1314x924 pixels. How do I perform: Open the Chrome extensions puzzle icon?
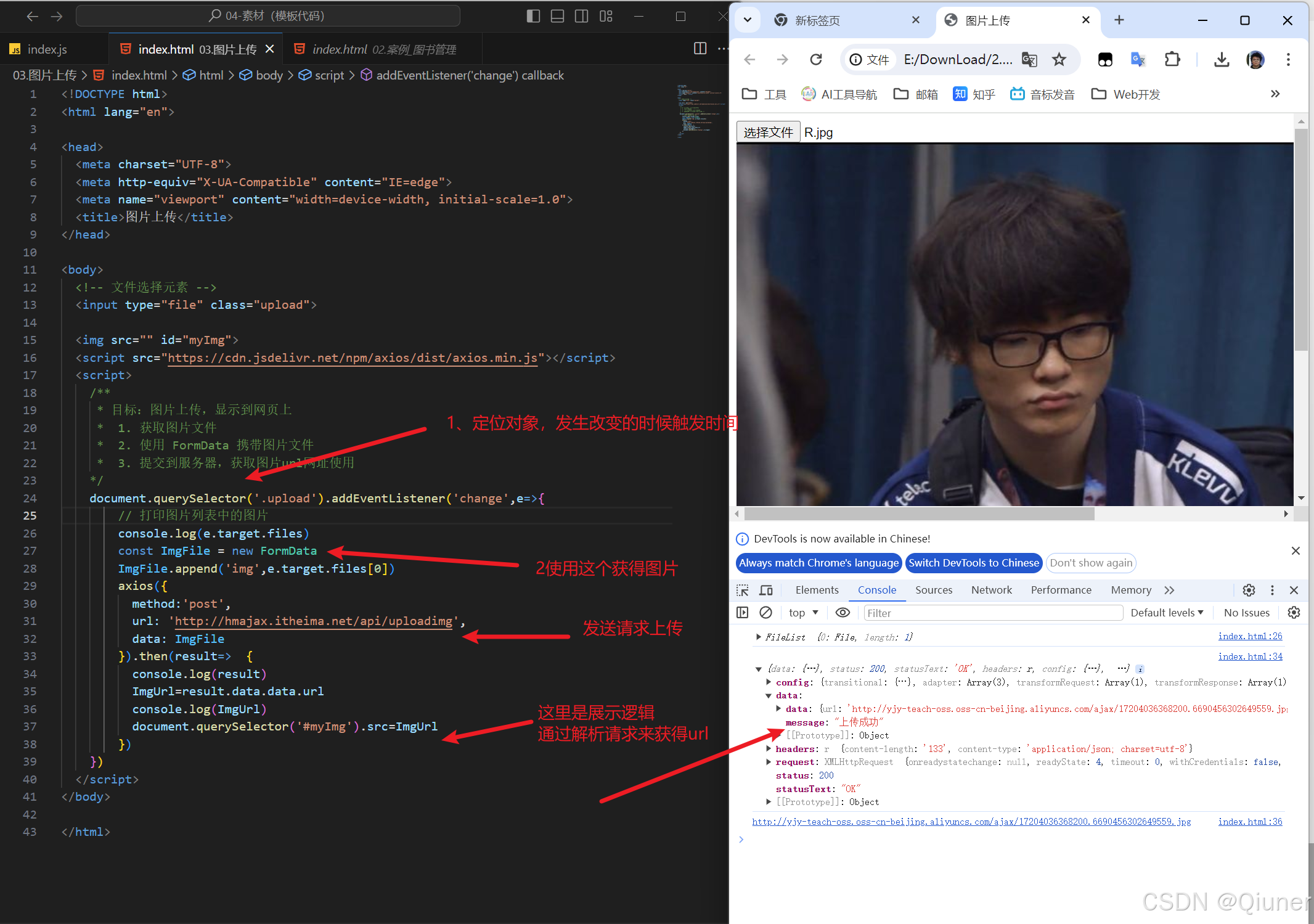point(1172,60)
